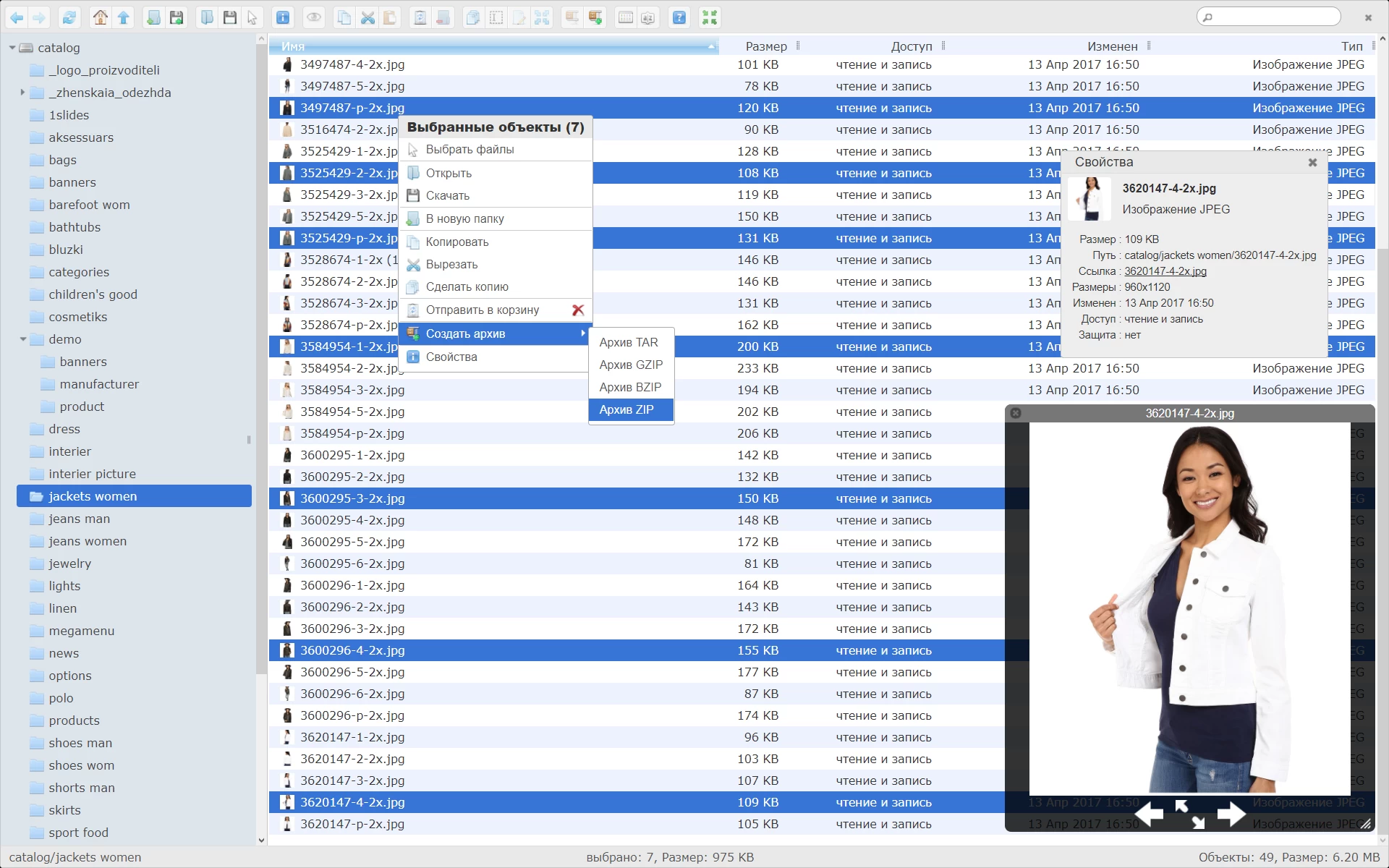Create a new folder via toolbar icon
Viewport: 1389px width, 868px height.
click(153, 17)
